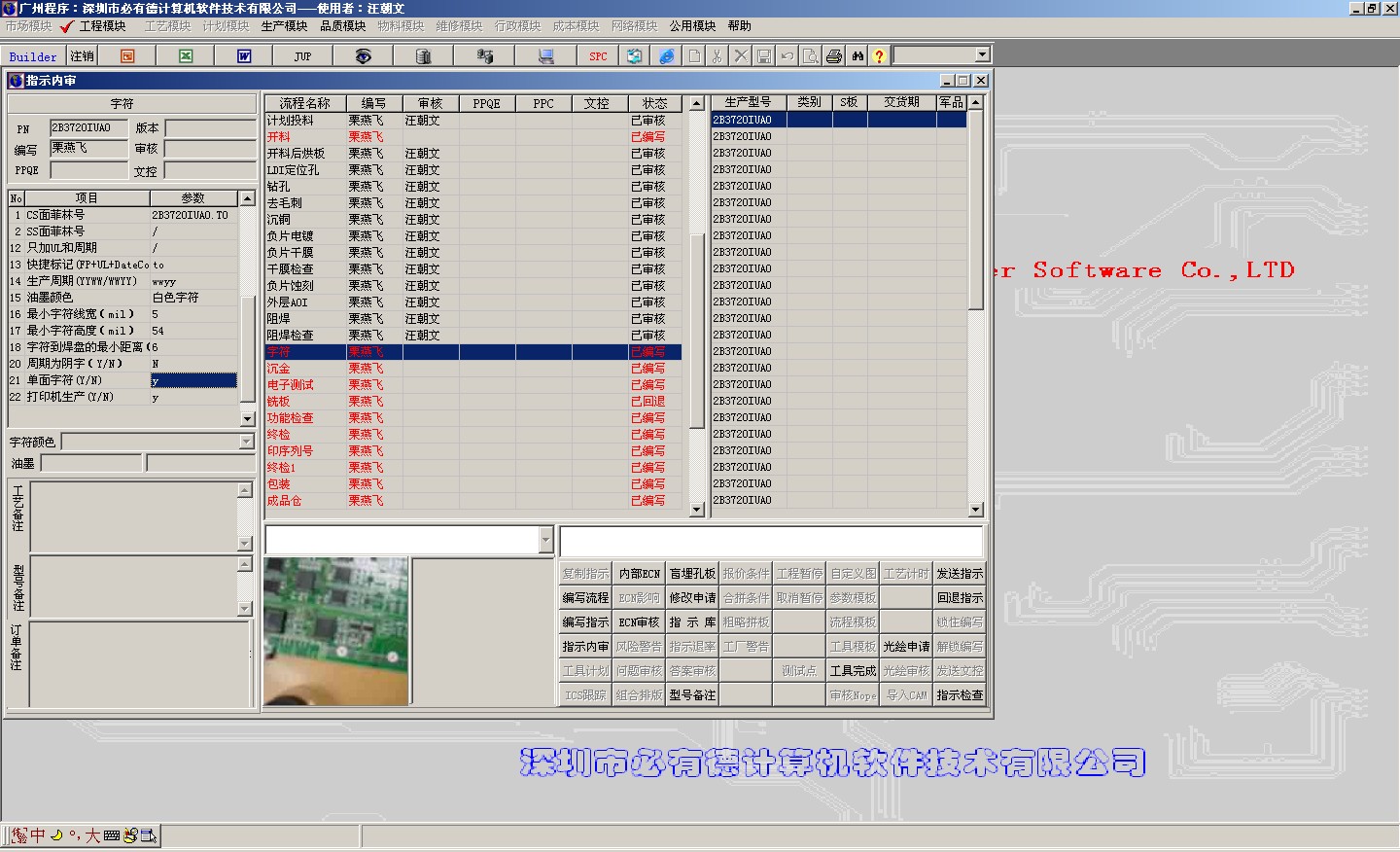Image resolution: width=1400 pixels, height=852 pixels.
Task: Click up arrow of production model list scrollbar
Action: click(x=976, y=102)
